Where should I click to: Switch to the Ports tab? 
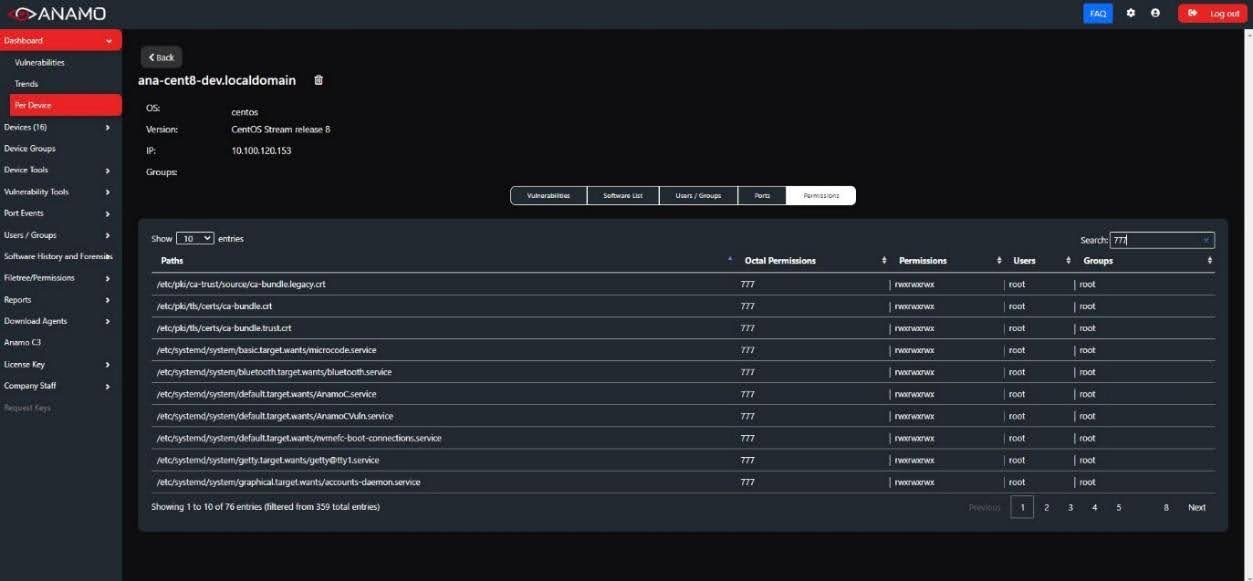coord(762,196)
